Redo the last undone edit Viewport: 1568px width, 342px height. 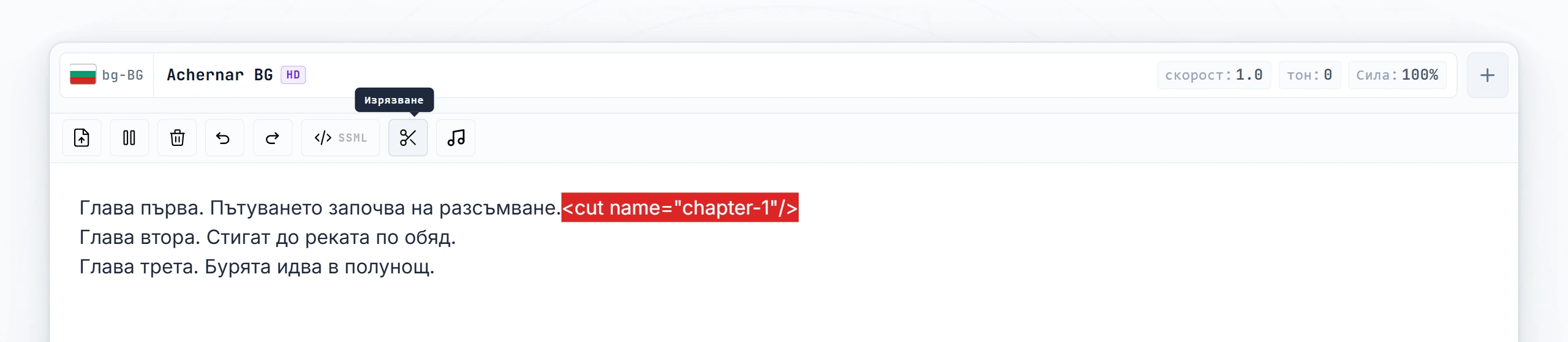[273, 138]
